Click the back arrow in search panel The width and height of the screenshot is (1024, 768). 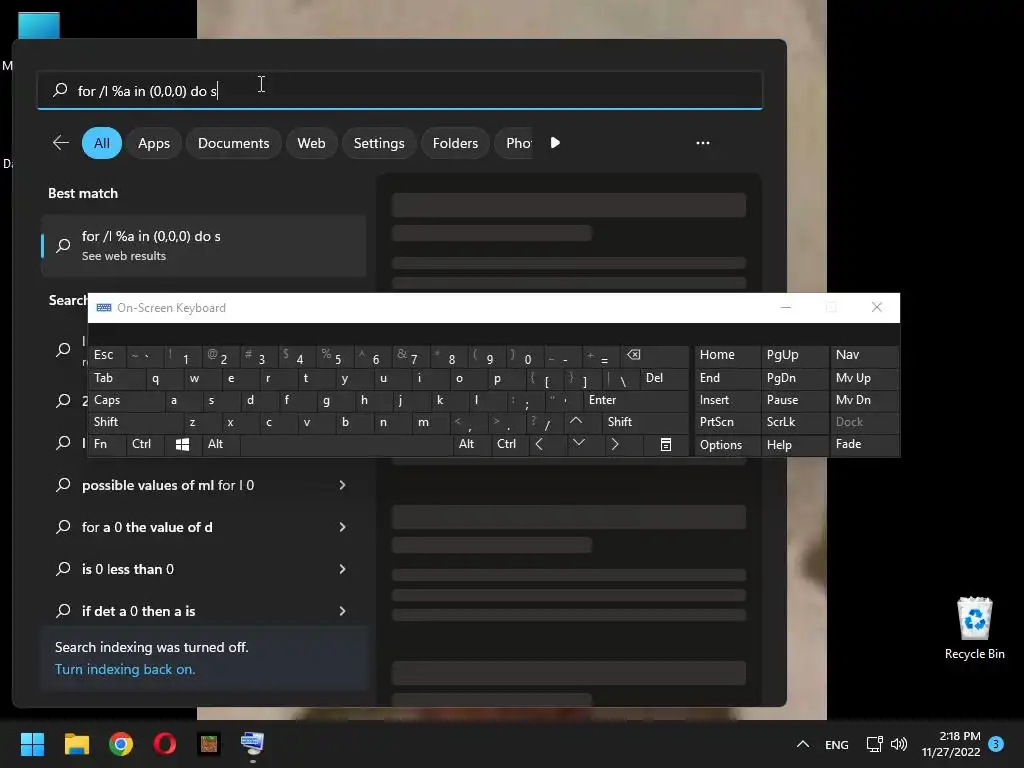pyautogui.click(x=61, y=142)
